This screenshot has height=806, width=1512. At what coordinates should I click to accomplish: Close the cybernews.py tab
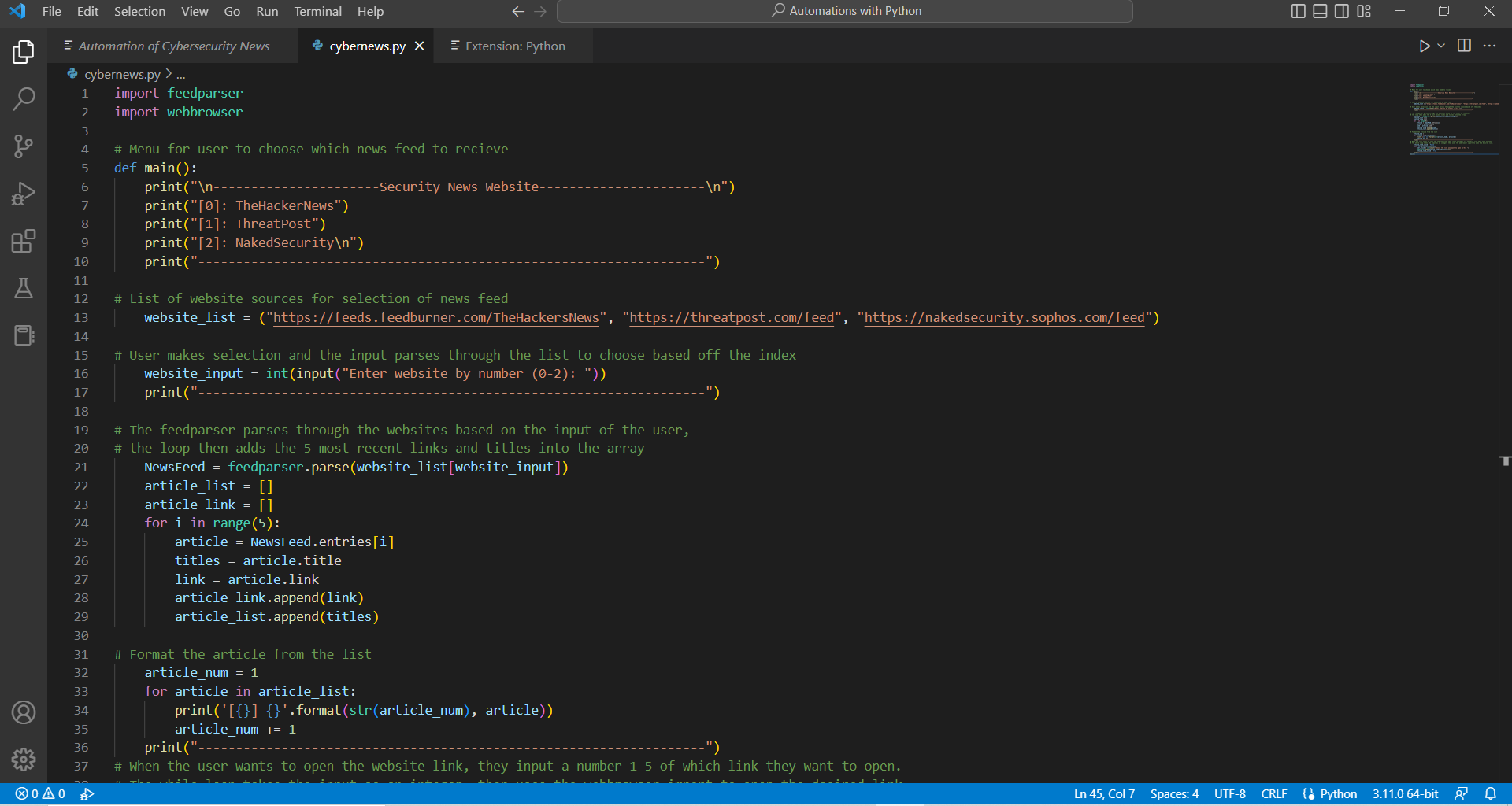tap(420, 46)
